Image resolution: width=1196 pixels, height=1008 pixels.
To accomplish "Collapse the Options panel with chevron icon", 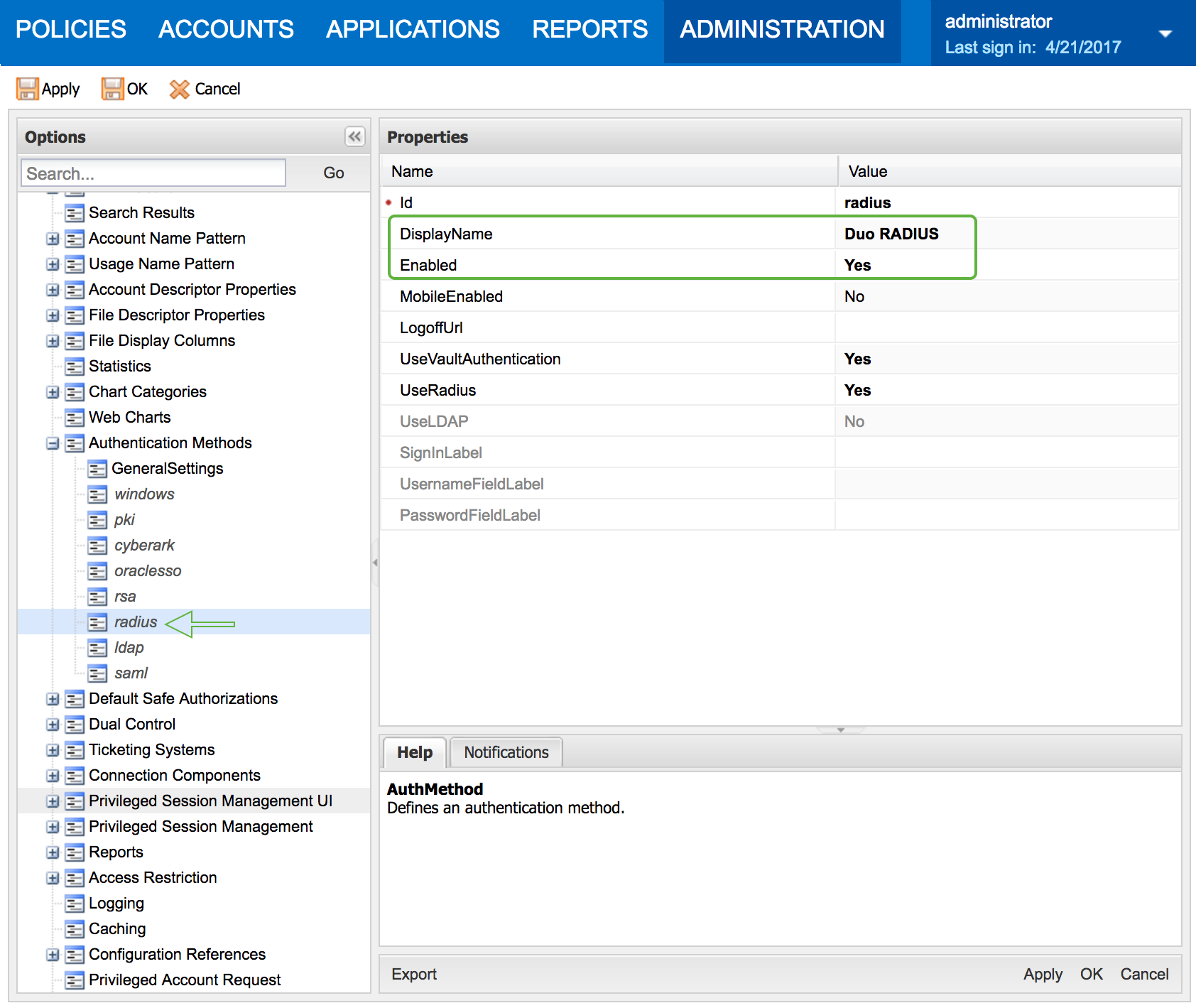I will (x=354, y=137).
